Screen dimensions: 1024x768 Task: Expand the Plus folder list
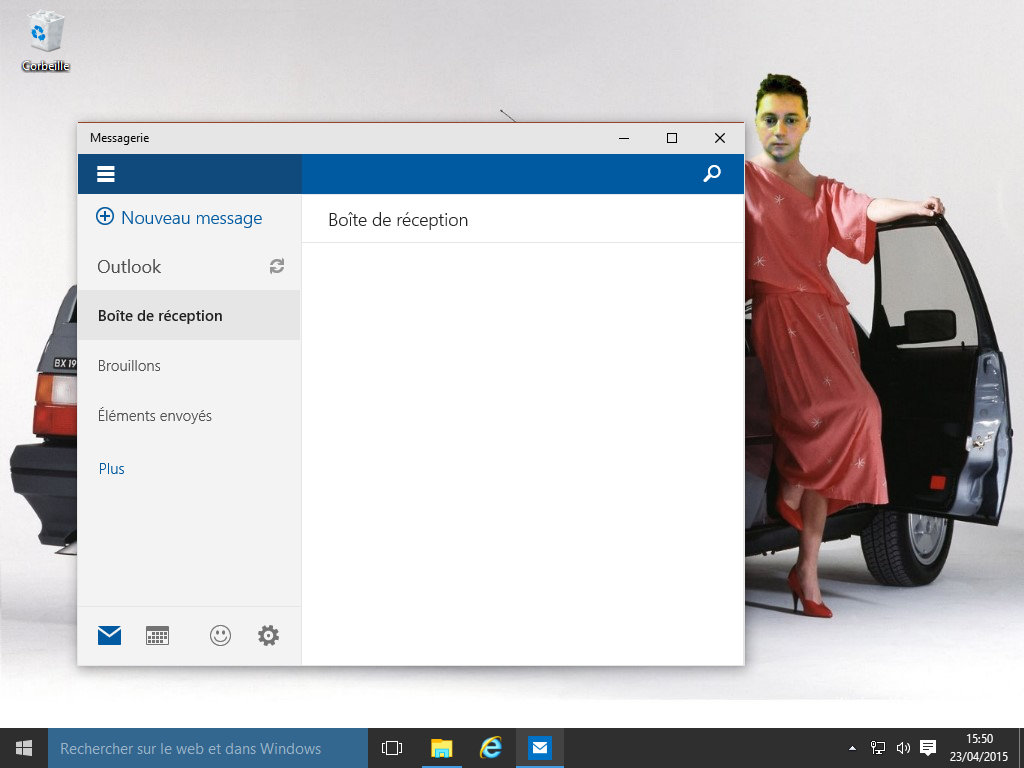tap(112, 469)
